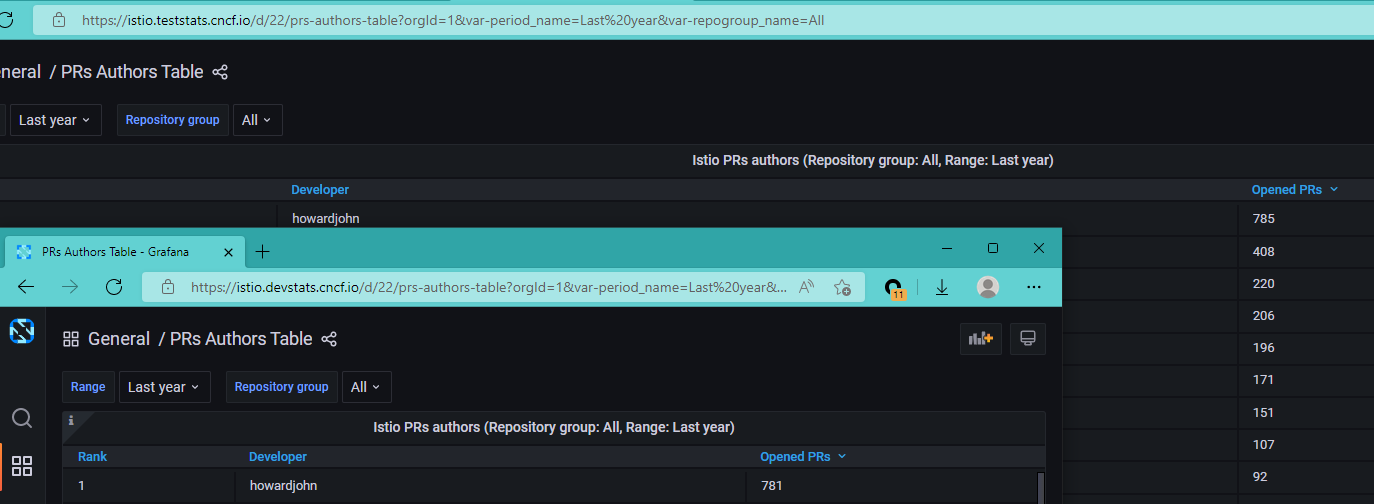The width and height of the screenshot is (1374, 504).
Task: Sort by Developer column in back window
Action: coord(320,190)
